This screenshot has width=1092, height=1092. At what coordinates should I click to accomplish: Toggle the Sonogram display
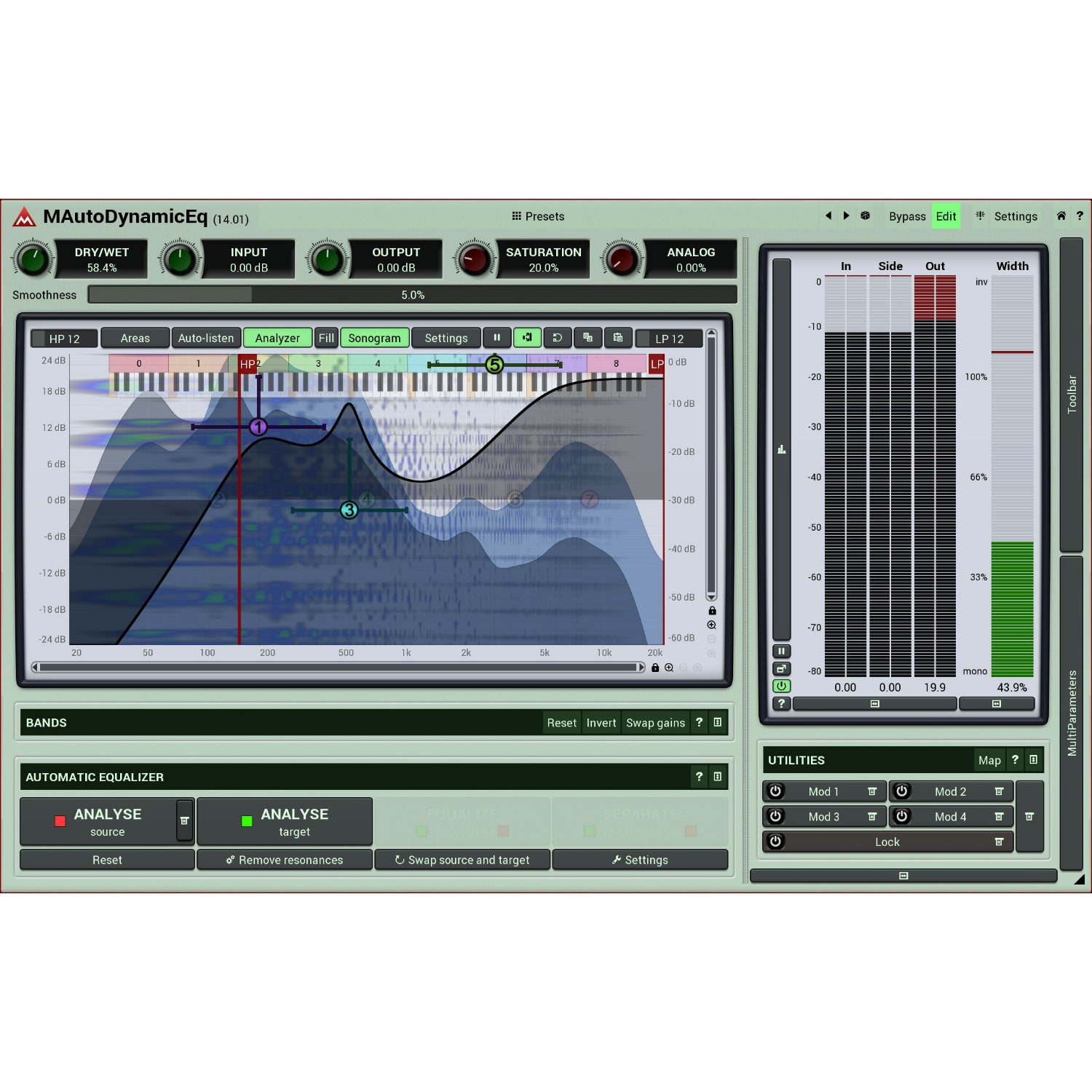374,338
